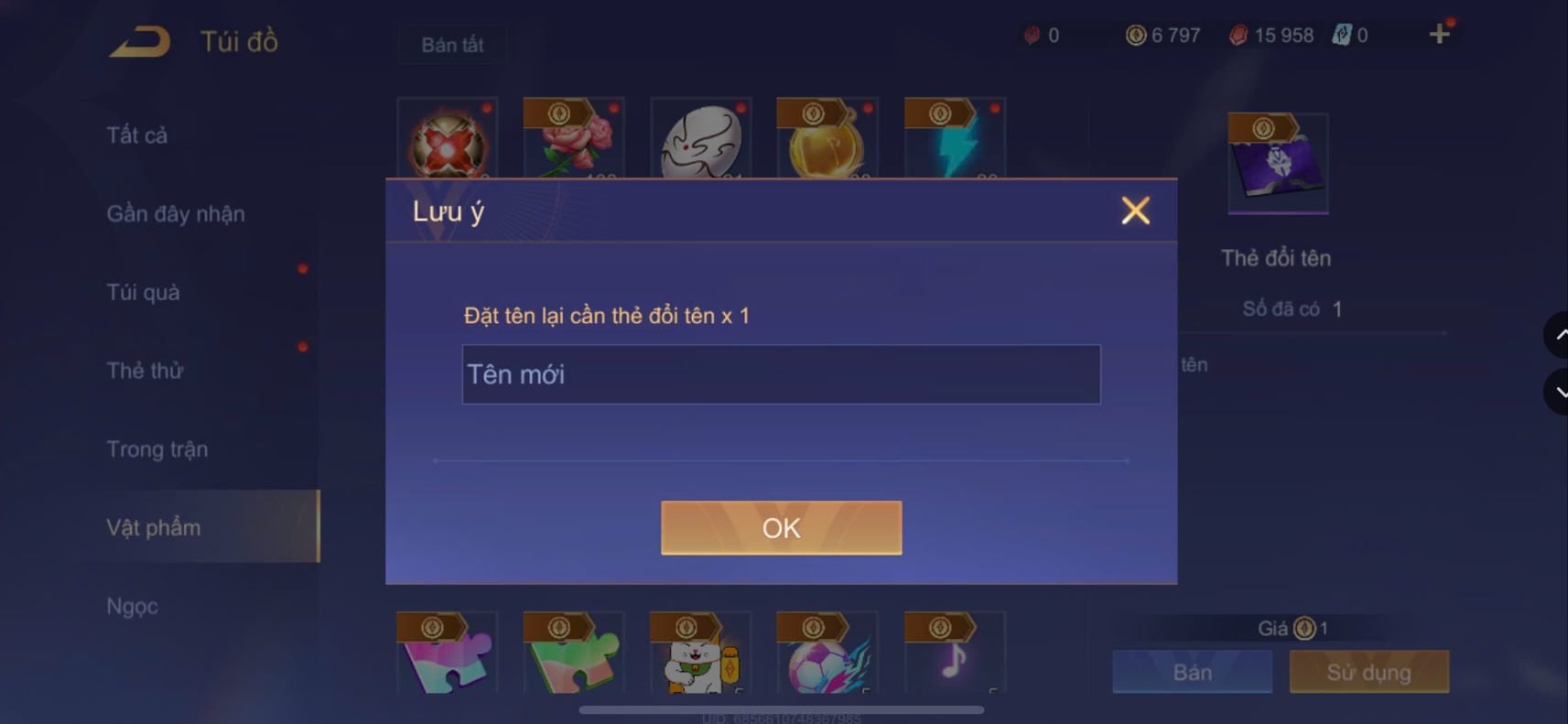Select the lucky cat item
The image size is (1568, 724).
[x=701, y=652]
